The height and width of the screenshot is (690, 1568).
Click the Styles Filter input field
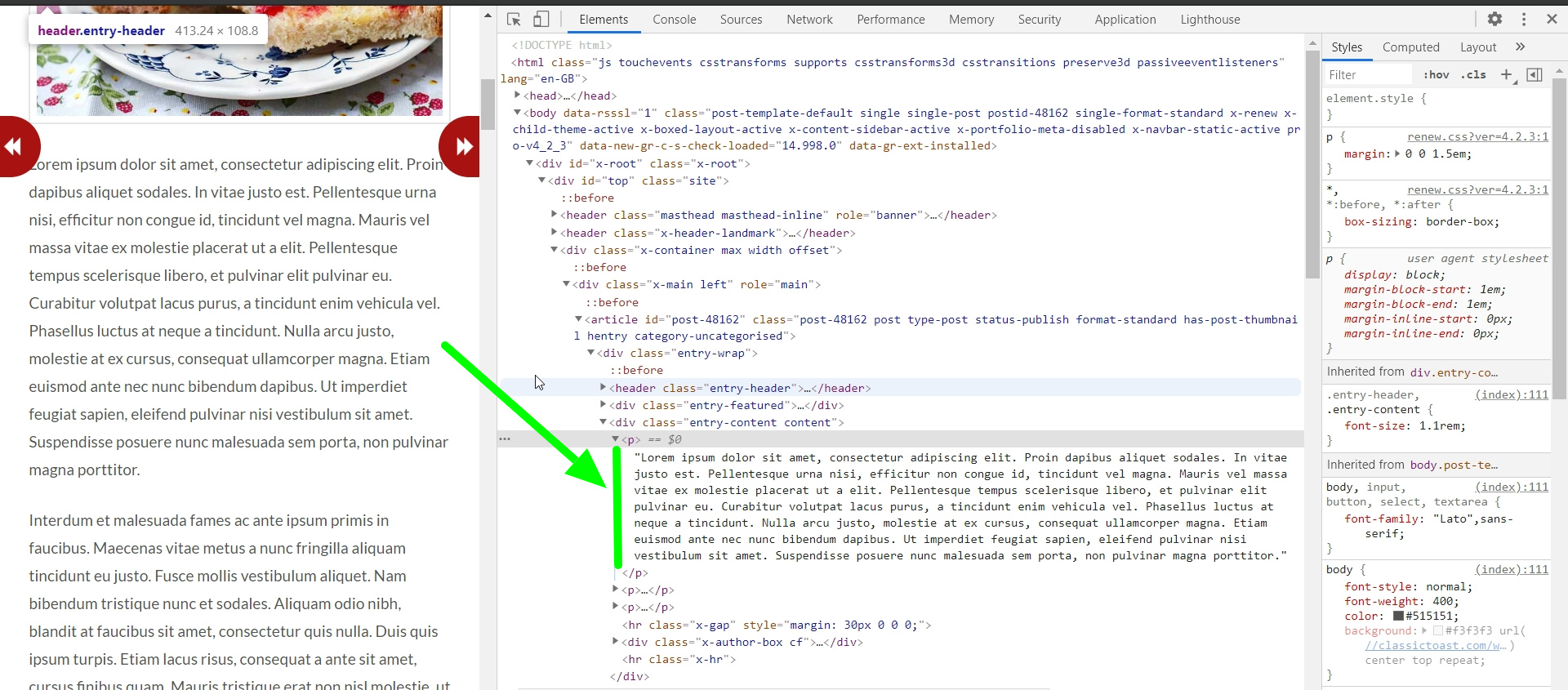[1369, 74]
